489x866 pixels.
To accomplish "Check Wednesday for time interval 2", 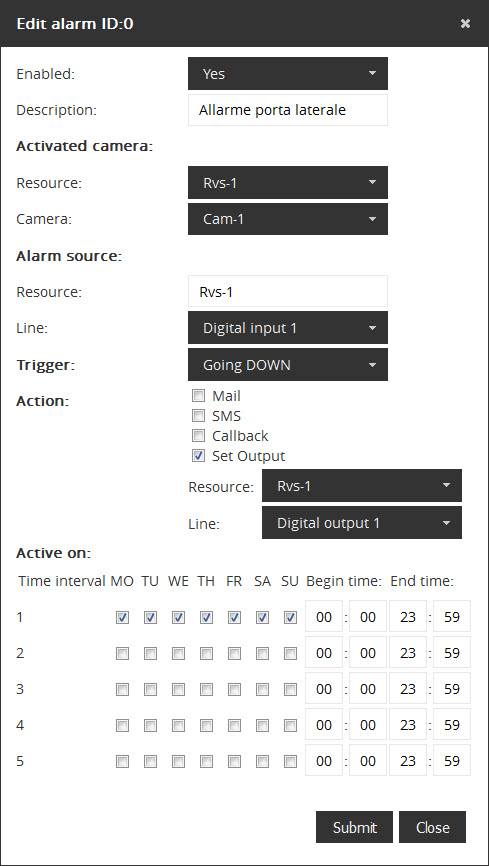I will click(x=178, y=653).
